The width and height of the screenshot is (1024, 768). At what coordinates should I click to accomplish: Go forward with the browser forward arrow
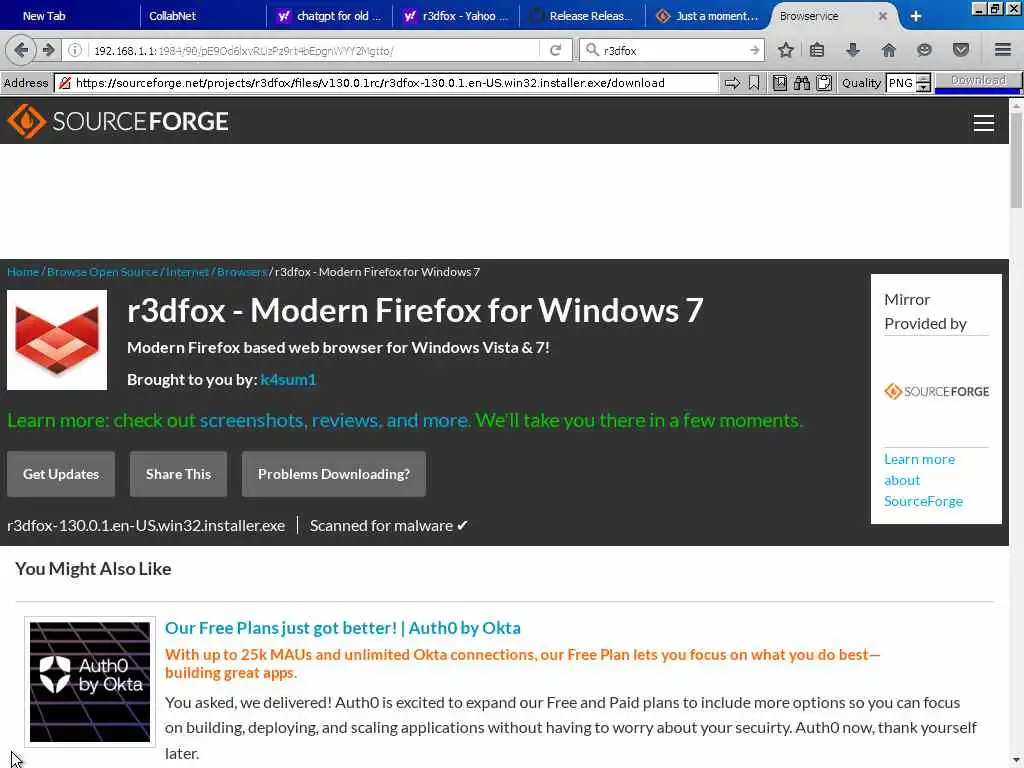coord(48,50)
